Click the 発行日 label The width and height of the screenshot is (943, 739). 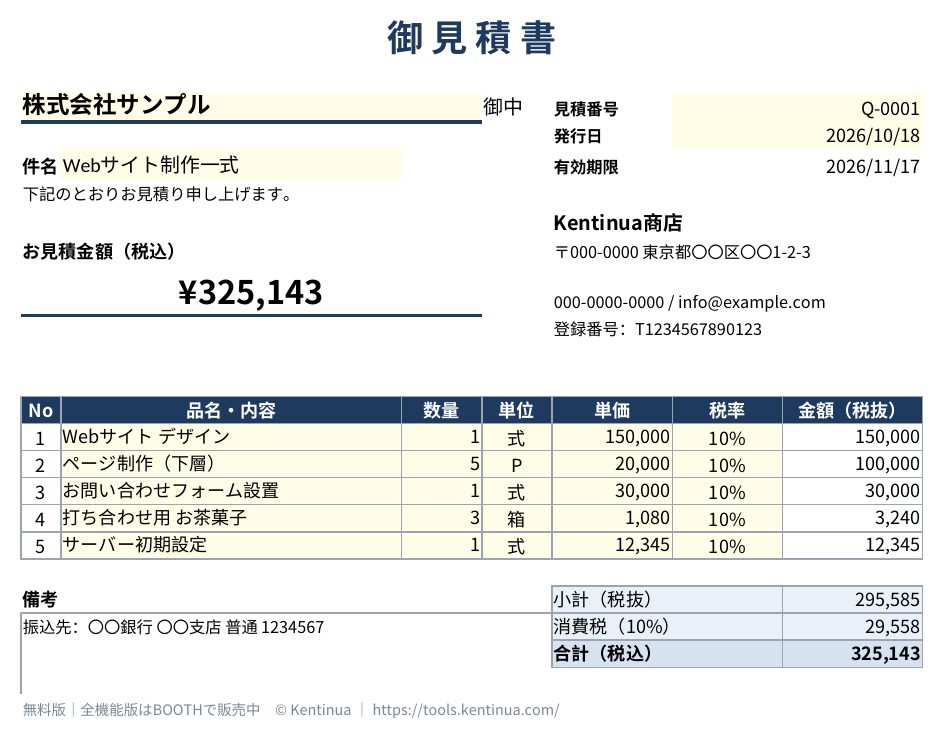click(x=577, y=136)
